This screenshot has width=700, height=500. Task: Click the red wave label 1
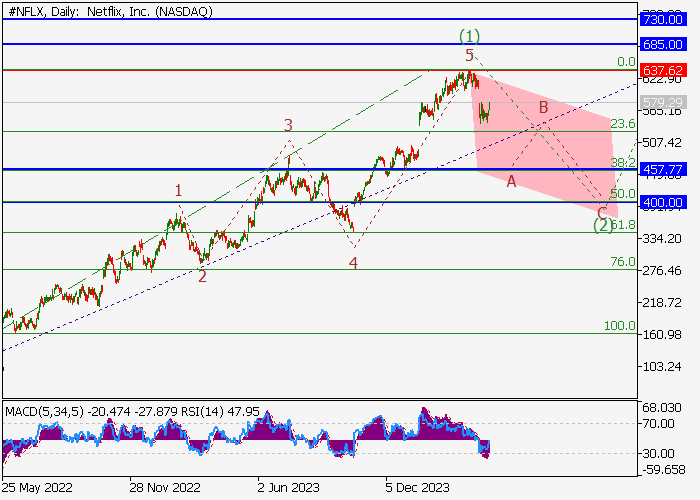179,191
